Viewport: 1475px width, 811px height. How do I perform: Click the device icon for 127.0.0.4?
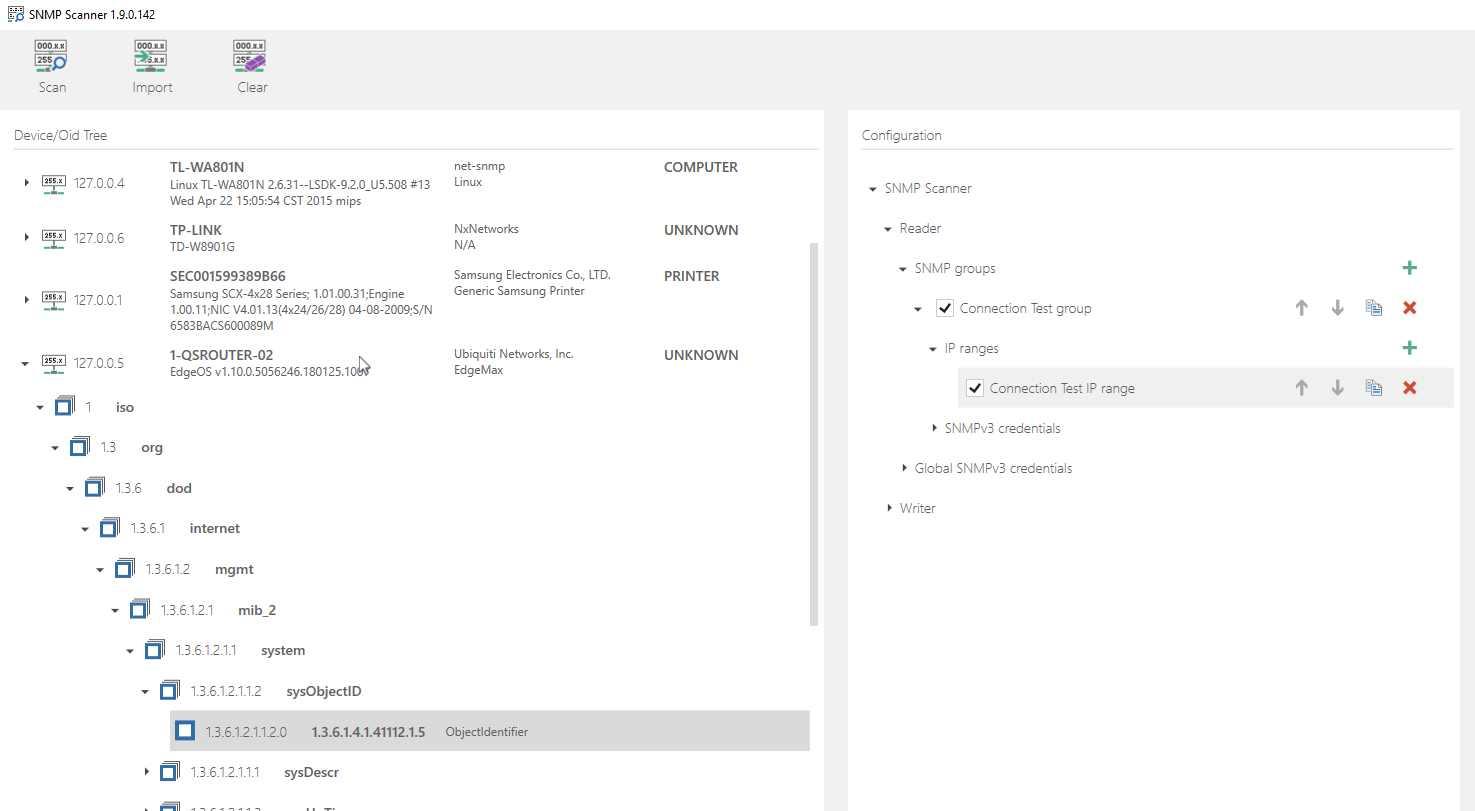pos(54,183)
